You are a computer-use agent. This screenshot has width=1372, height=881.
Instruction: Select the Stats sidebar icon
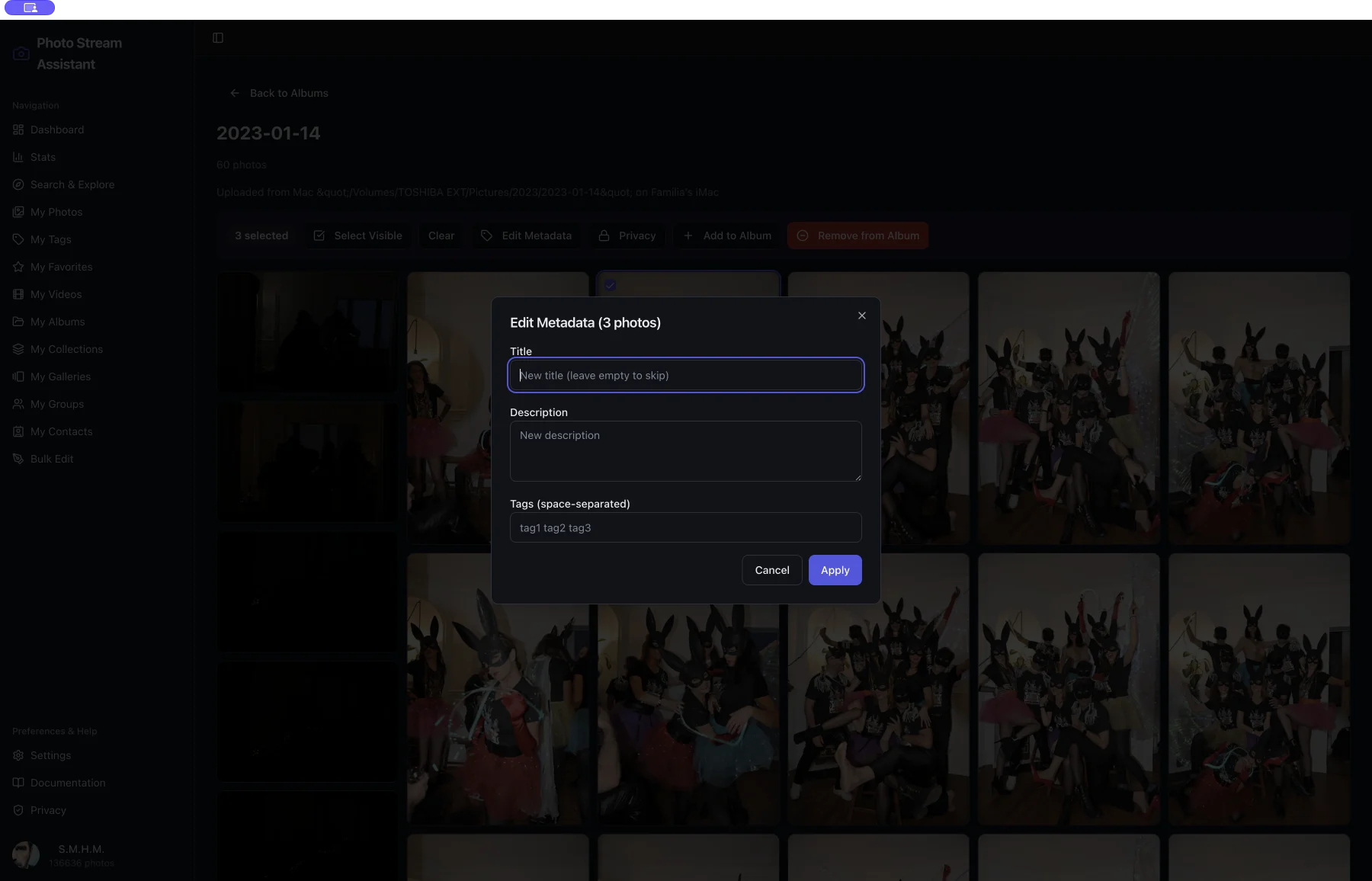[x=18, y=157]
